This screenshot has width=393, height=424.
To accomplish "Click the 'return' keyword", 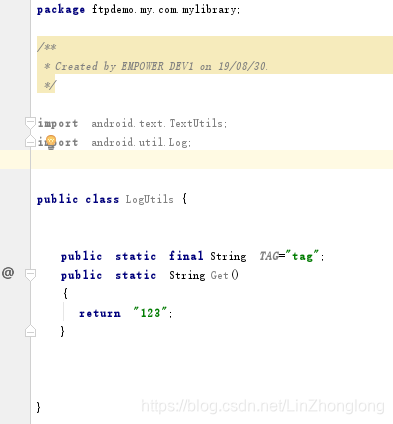I will [100, 313].
